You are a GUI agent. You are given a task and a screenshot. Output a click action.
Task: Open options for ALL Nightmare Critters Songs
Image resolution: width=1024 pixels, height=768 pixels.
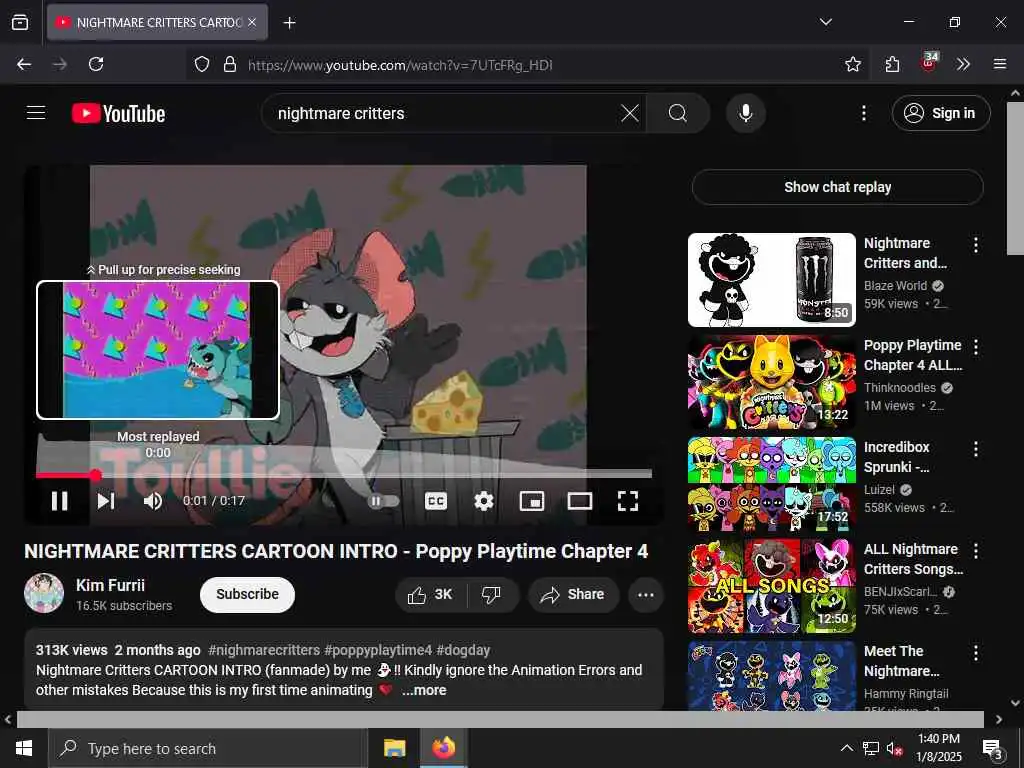click(976, 551)
